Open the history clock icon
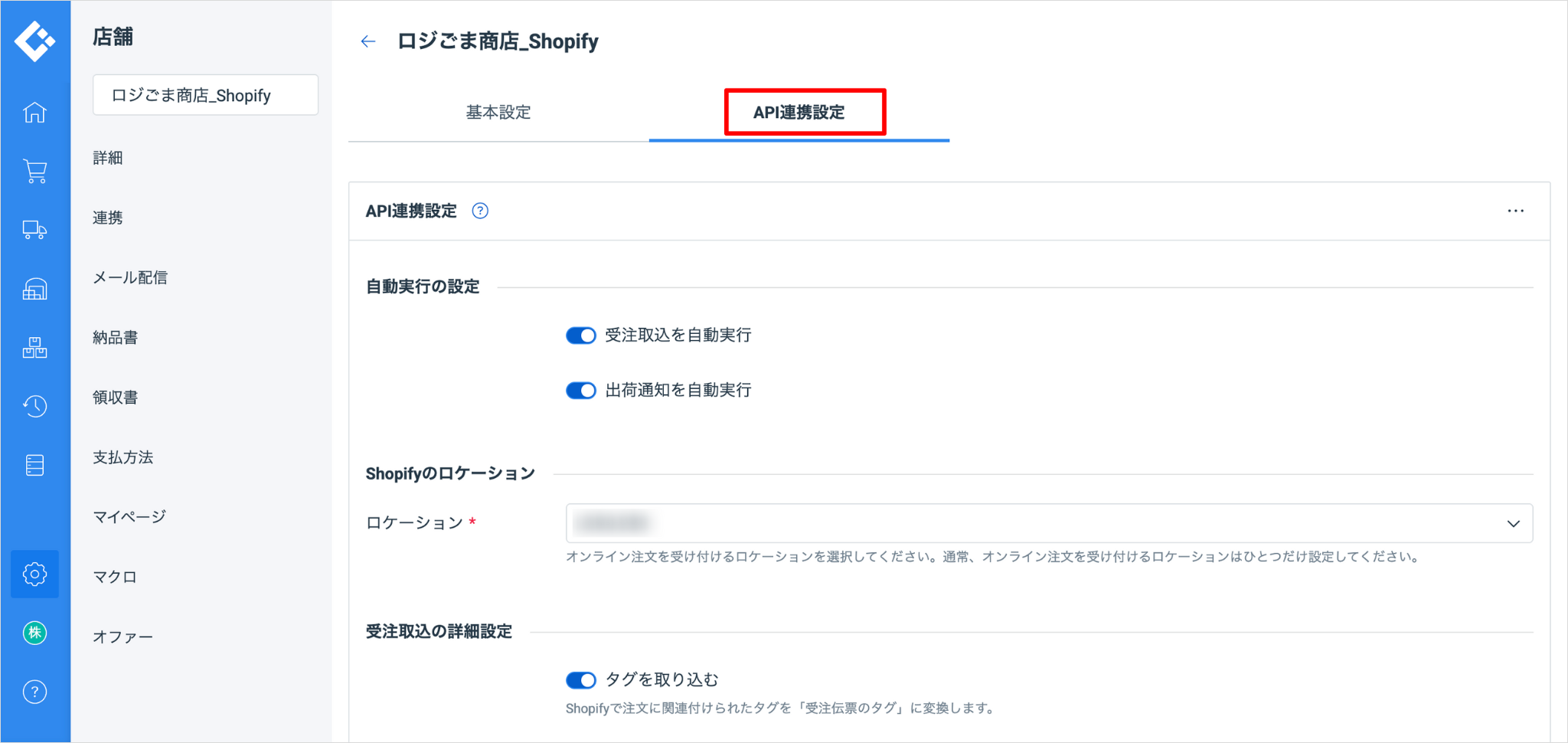This screenshot has width=1568, height=743. pos(34,406)
